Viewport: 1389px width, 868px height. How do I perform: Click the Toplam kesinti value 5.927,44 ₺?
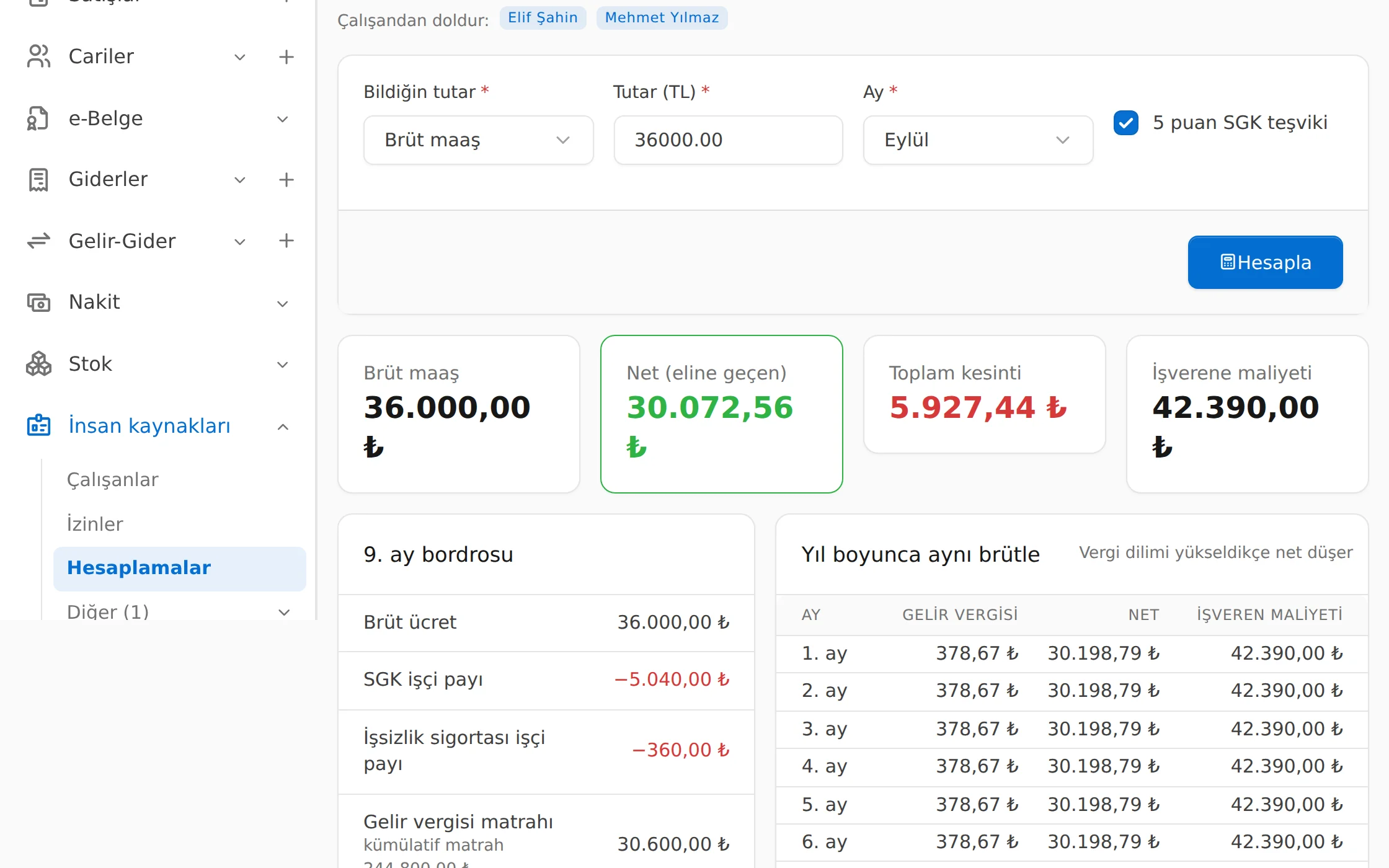pyautogui.click(x=979, y=408)
